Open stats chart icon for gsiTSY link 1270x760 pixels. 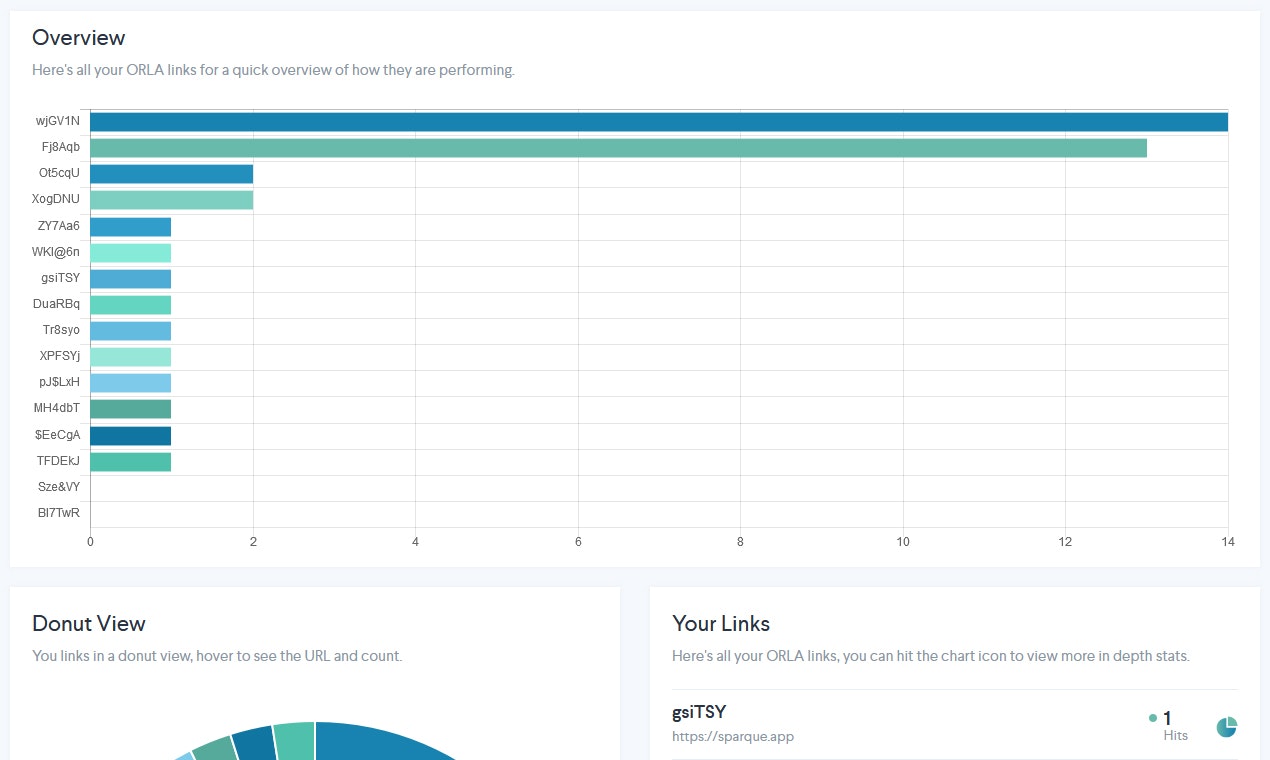coord(1226,727)
